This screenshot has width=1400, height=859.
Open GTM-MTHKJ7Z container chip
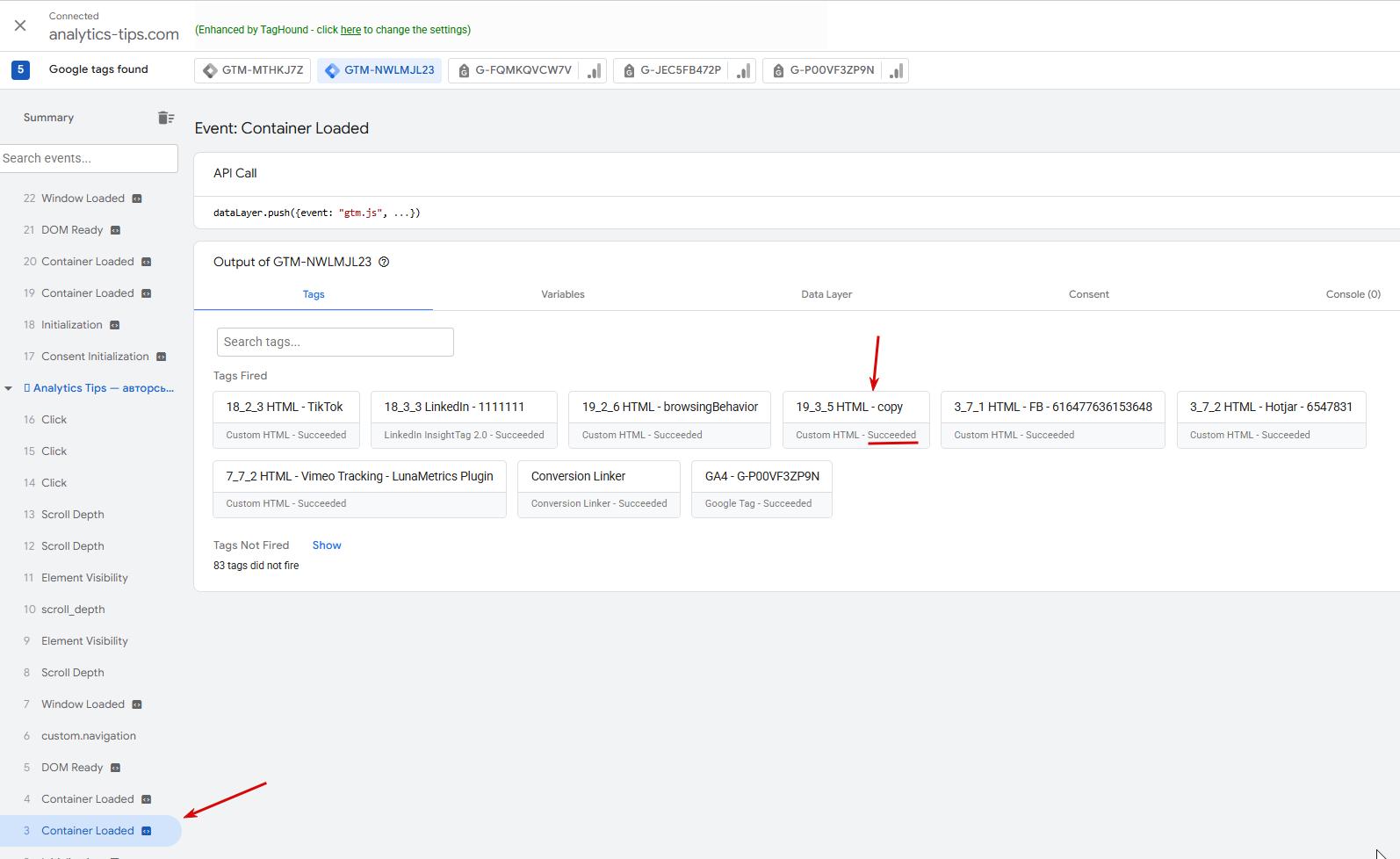(253, 70)
